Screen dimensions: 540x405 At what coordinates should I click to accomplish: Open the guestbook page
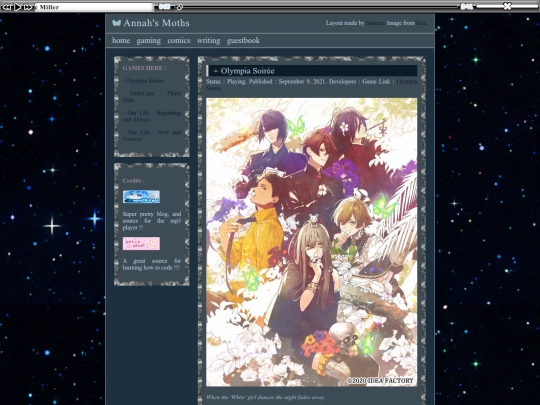(x=243, y=41)
